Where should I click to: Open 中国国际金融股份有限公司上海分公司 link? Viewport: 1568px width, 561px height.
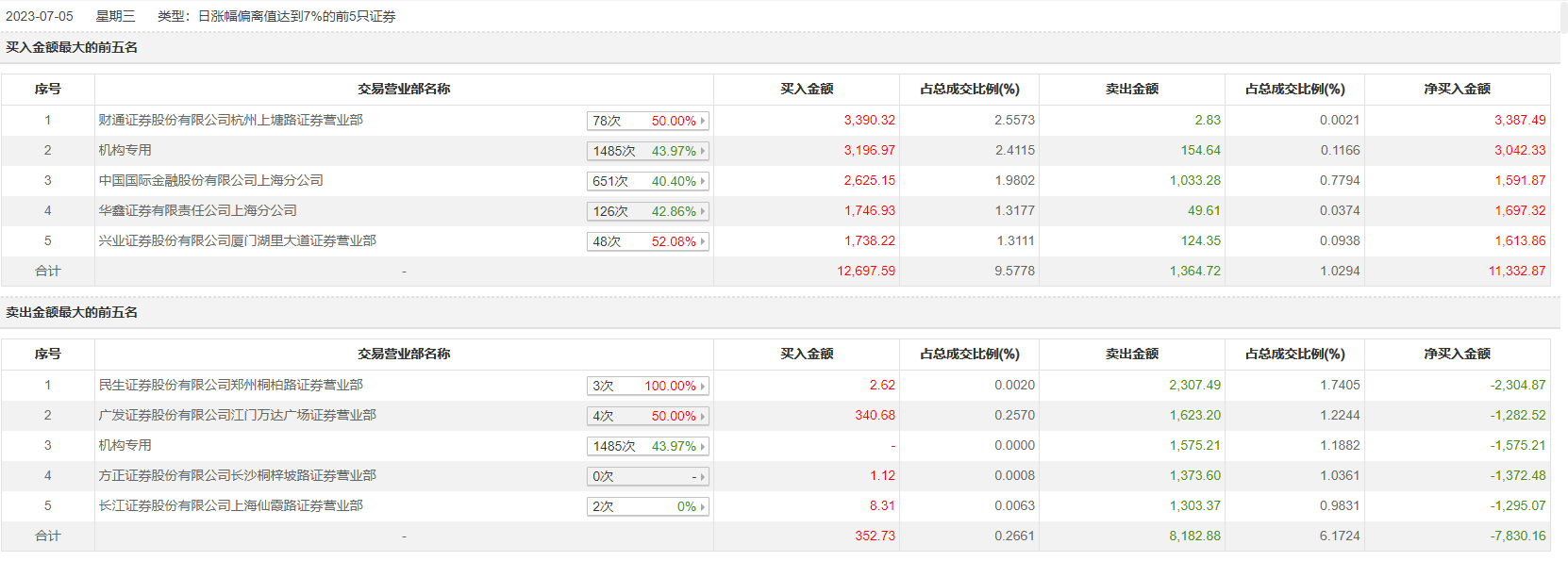(211, 181)
